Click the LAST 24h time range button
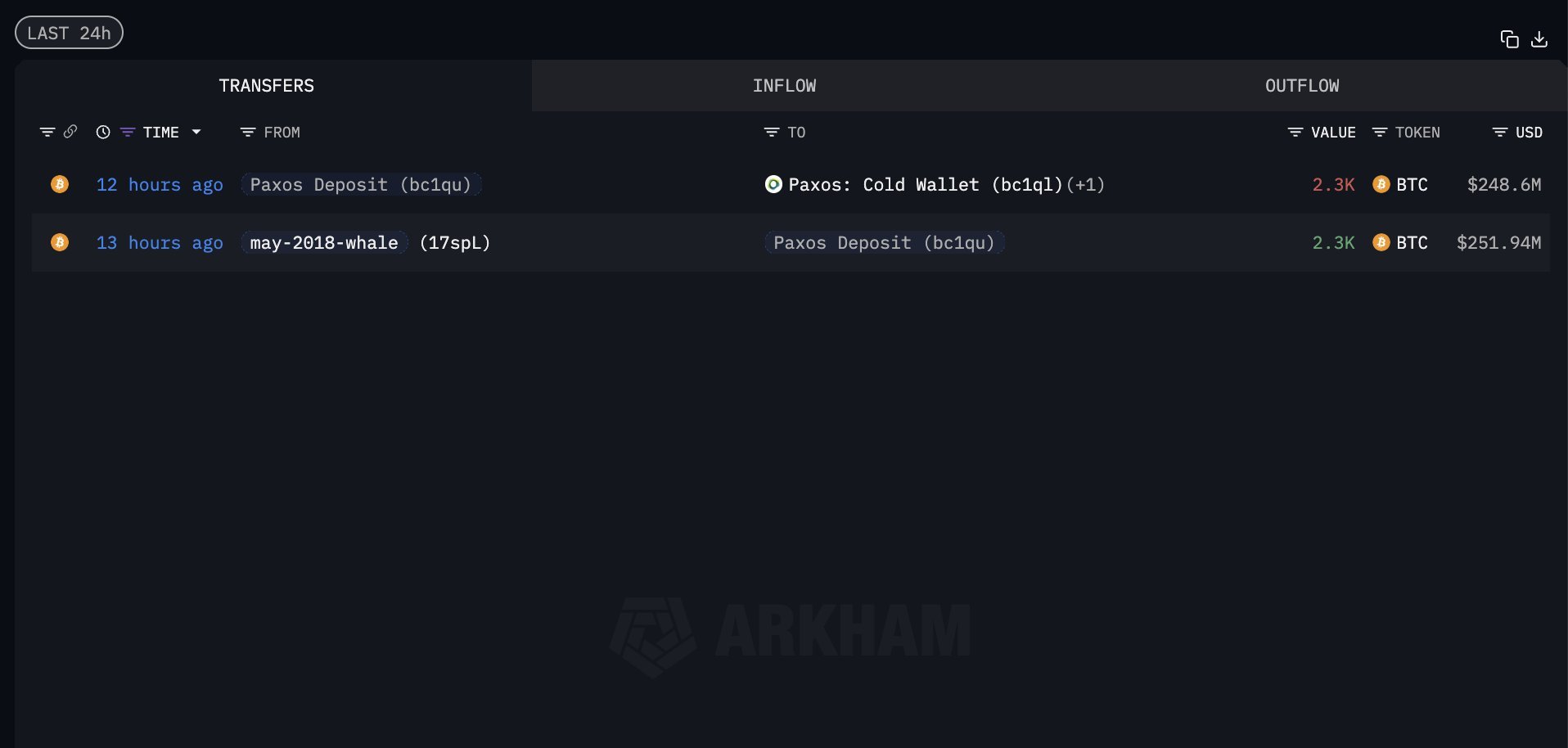Screen dimensions: 1568x748 tap(69, 33)
